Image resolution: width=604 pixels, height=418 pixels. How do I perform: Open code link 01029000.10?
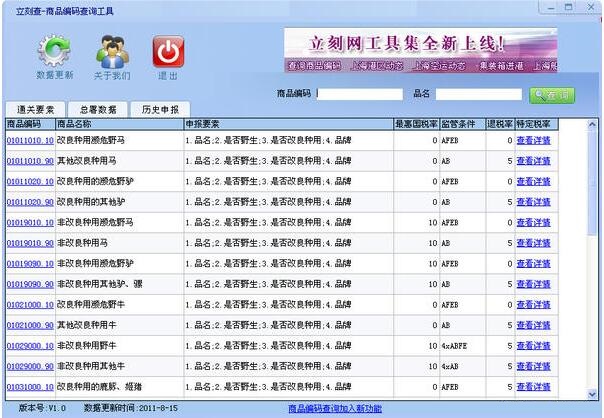30,346
